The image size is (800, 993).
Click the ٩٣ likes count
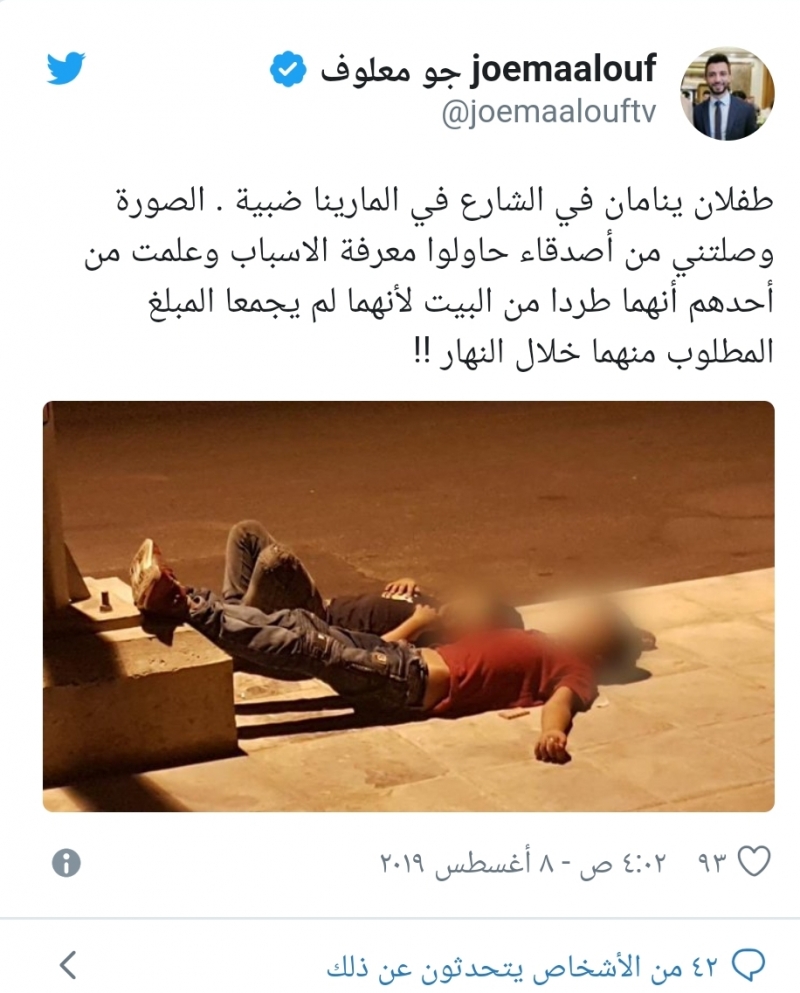[713, 863]
